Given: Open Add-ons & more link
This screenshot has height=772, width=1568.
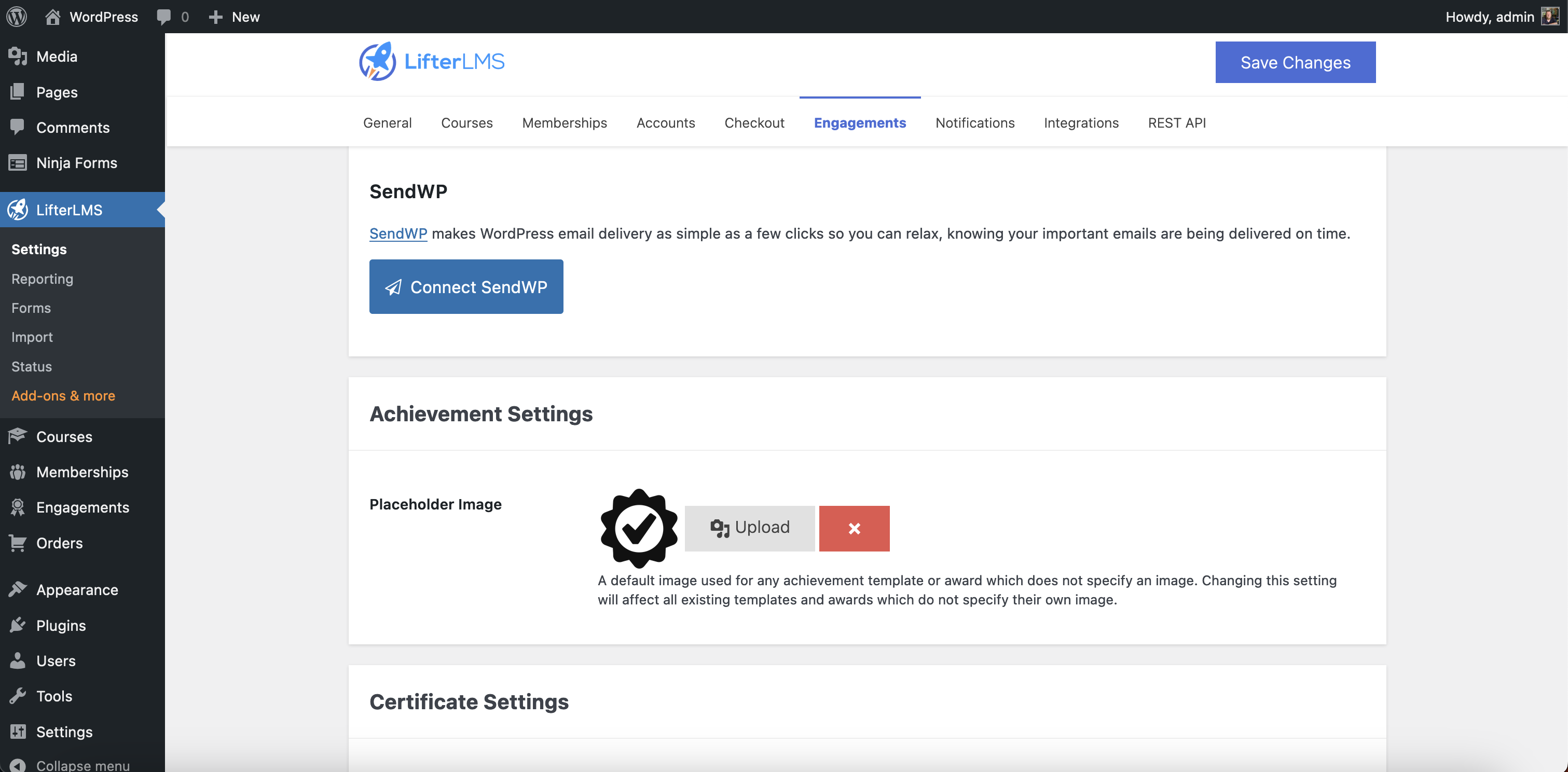Looking at the screenshot, I should click(x=63, y=395).
